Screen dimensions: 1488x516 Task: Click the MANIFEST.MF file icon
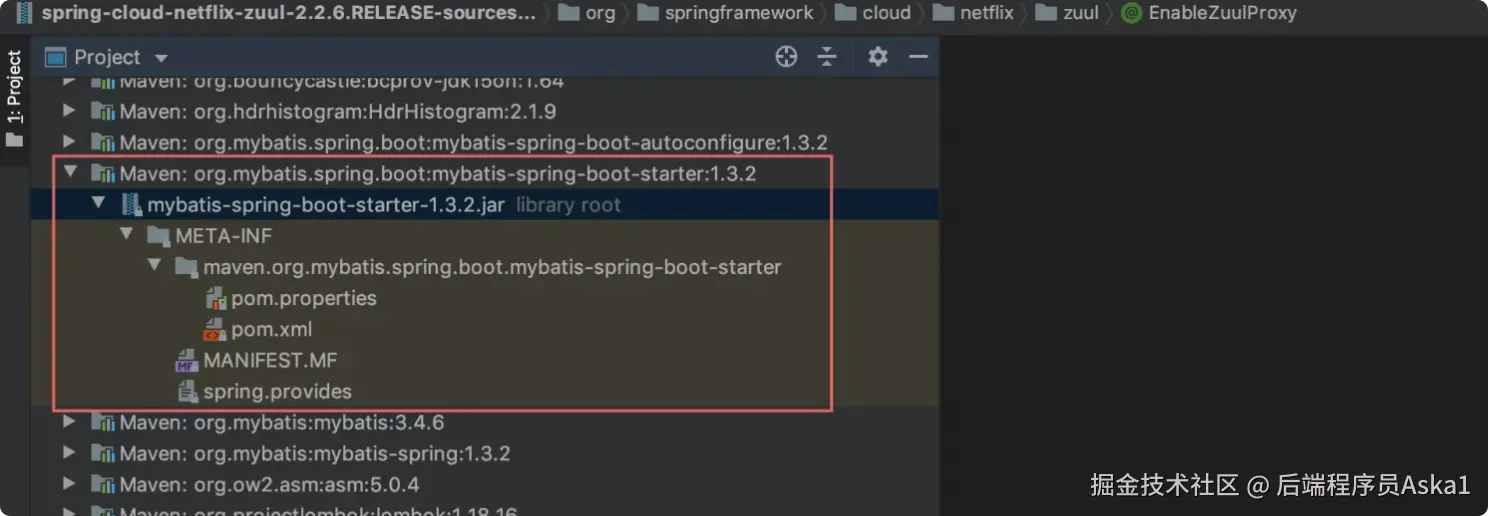[187, 360]
